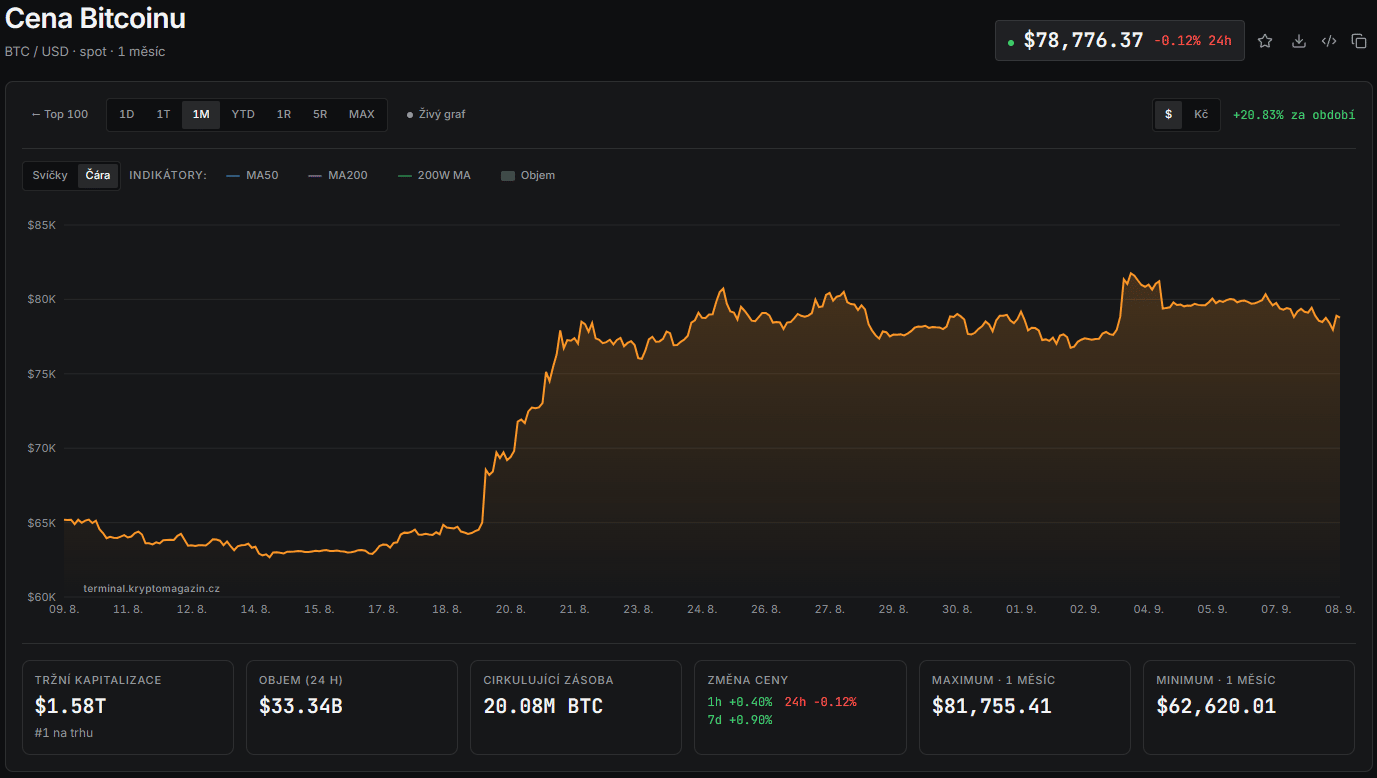Switch chart to 5R range
The width and height of the screenshot is (1377, 778).
pyautogui.click(x=320, y=114)
